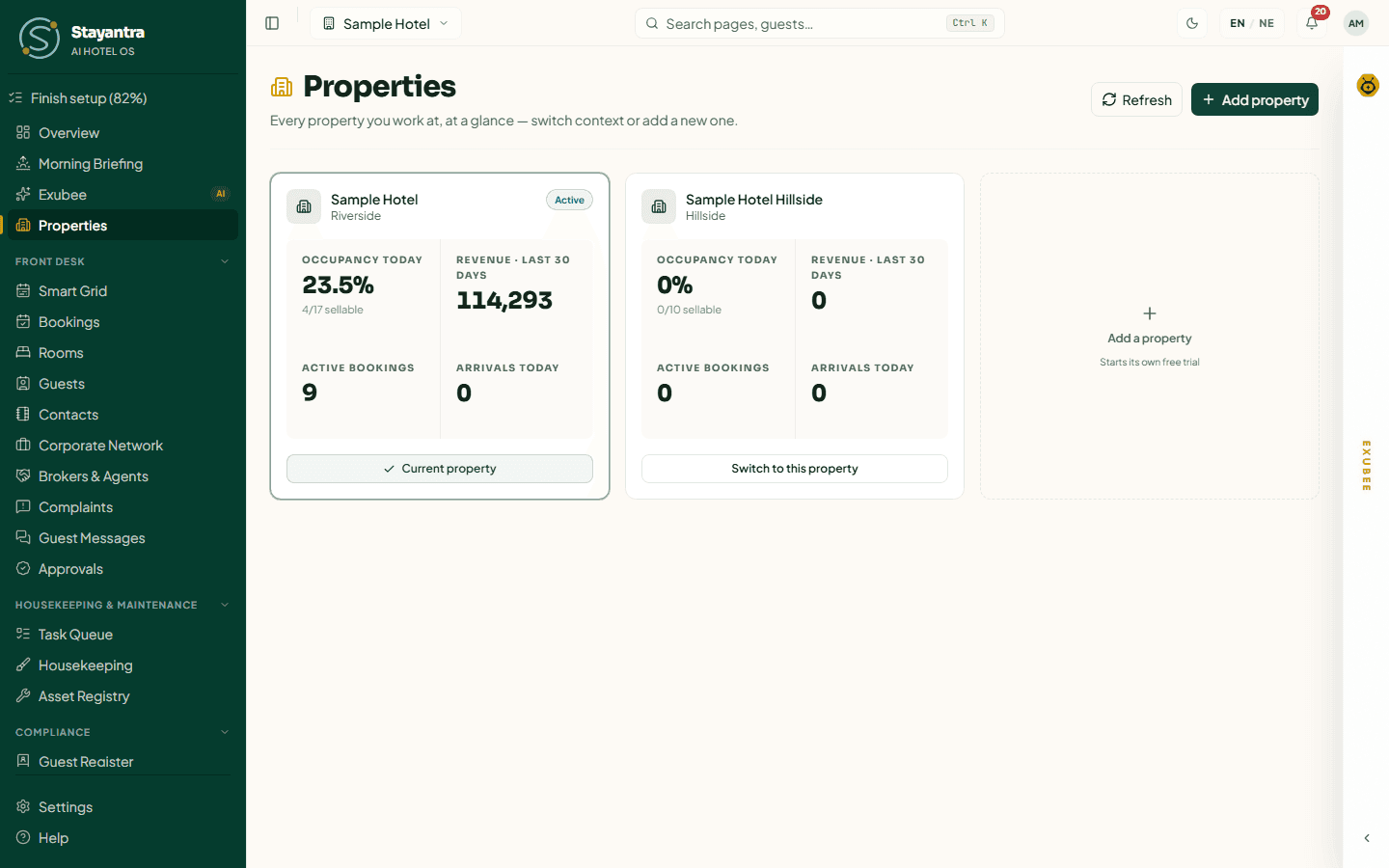
Task: Click the 0/10 sellable text
Action: 689,310
